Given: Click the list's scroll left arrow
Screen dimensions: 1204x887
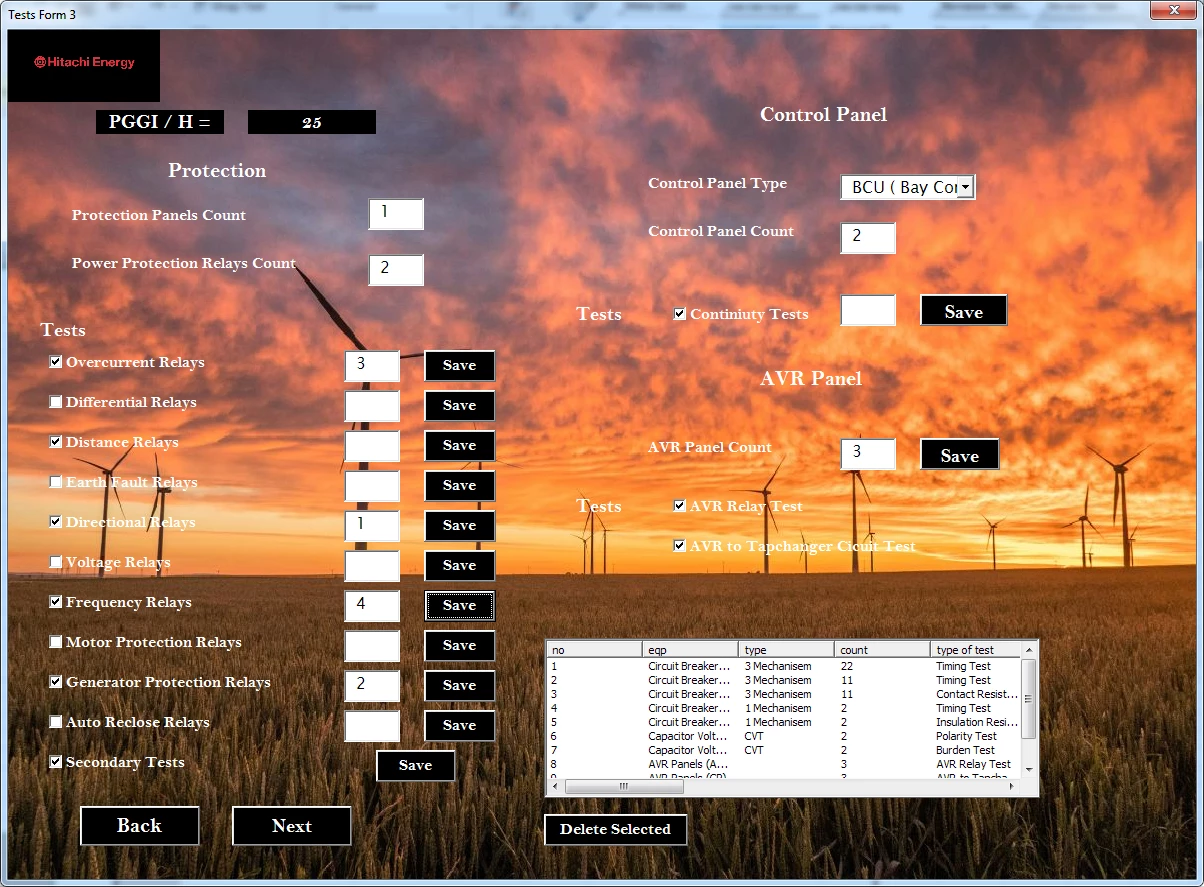Looking at the screenshot, I should coord(556,787).
